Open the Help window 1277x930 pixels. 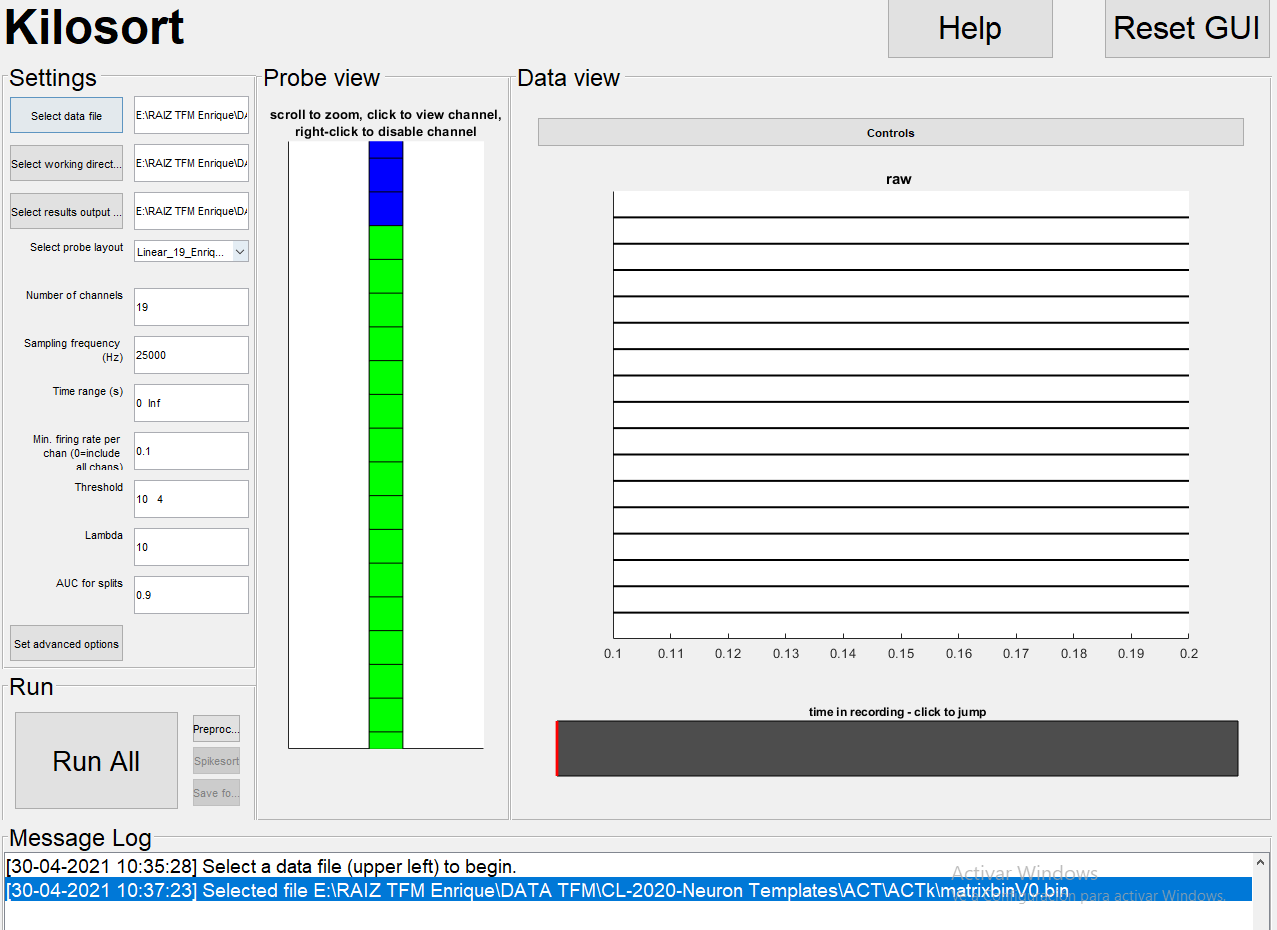click(968, 28)
